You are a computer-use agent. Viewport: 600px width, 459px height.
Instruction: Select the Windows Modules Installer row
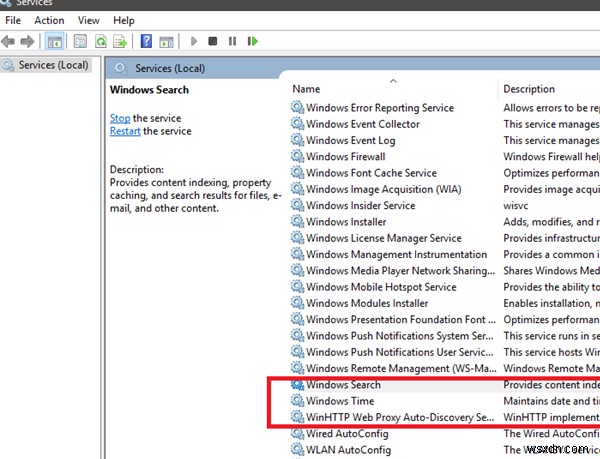point(445,303)
